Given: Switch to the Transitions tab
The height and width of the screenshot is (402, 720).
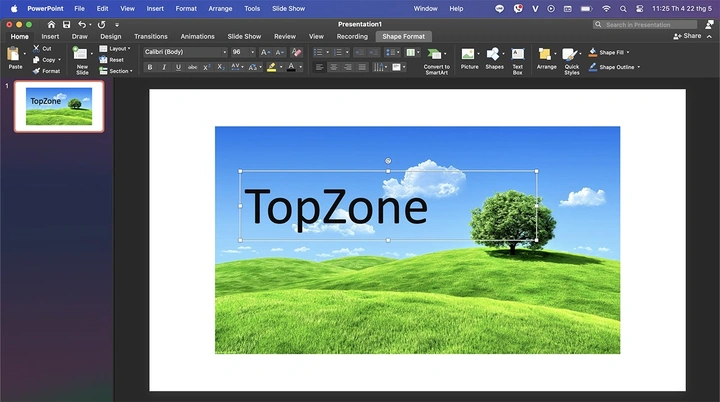Looking at the screenshot, I should (151, 36).
